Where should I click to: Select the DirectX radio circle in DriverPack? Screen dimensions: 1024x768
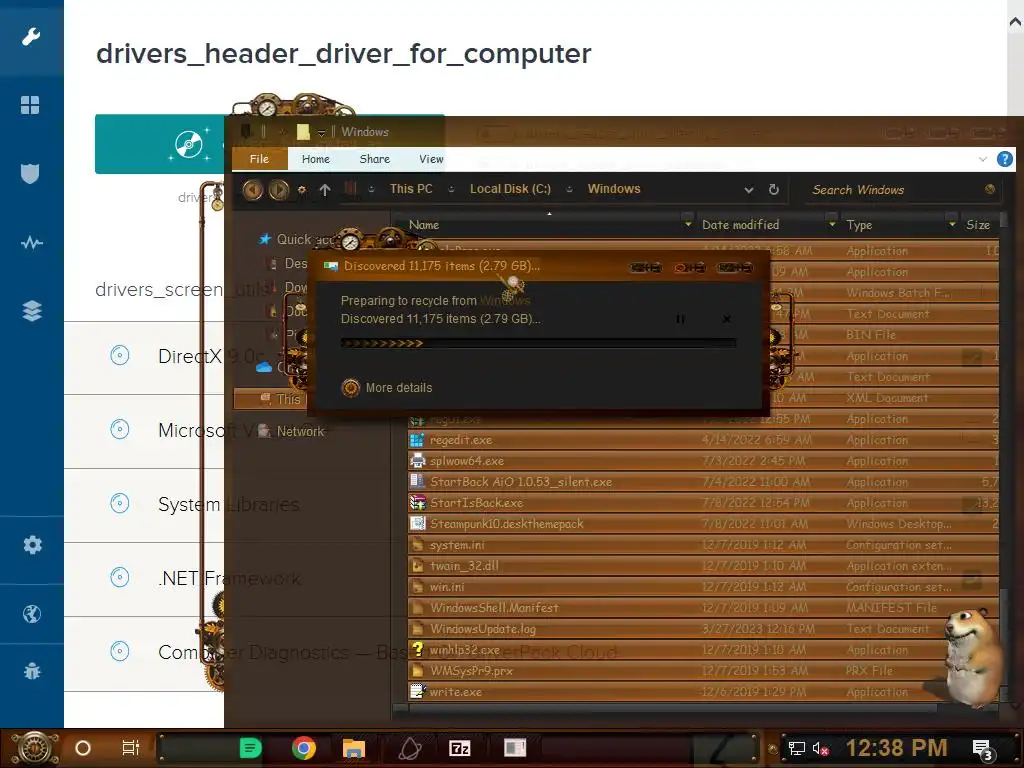(120, 355)
